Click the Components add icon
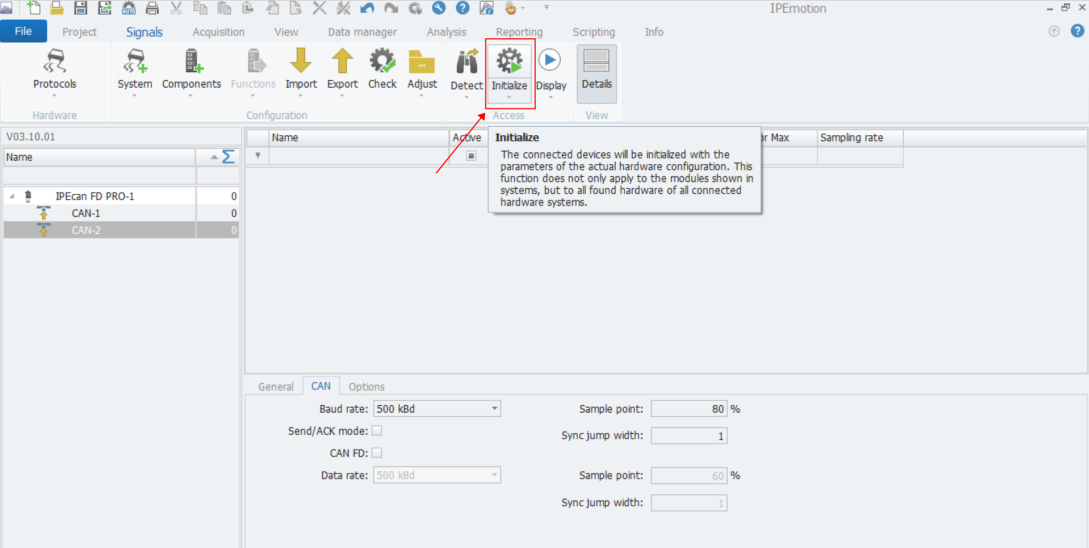The width and height of the screenshot is (1089, 548). [191, 62]
